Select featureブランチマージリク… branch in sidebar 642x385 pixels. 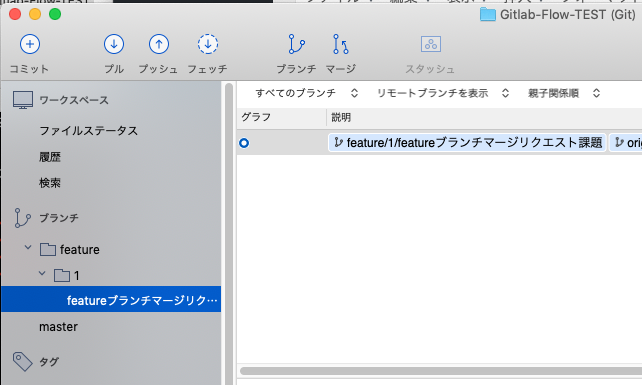(x=111, y=299)
